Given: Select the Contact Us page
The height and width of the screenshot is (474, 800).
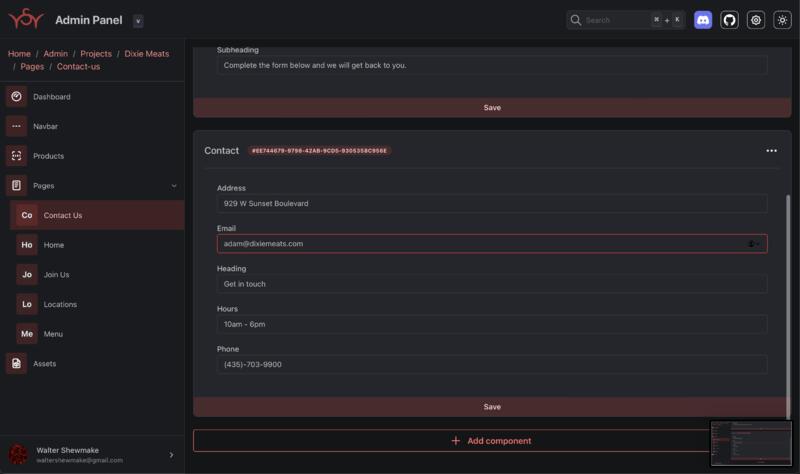Looking at the screenshot, I should 97,215.
